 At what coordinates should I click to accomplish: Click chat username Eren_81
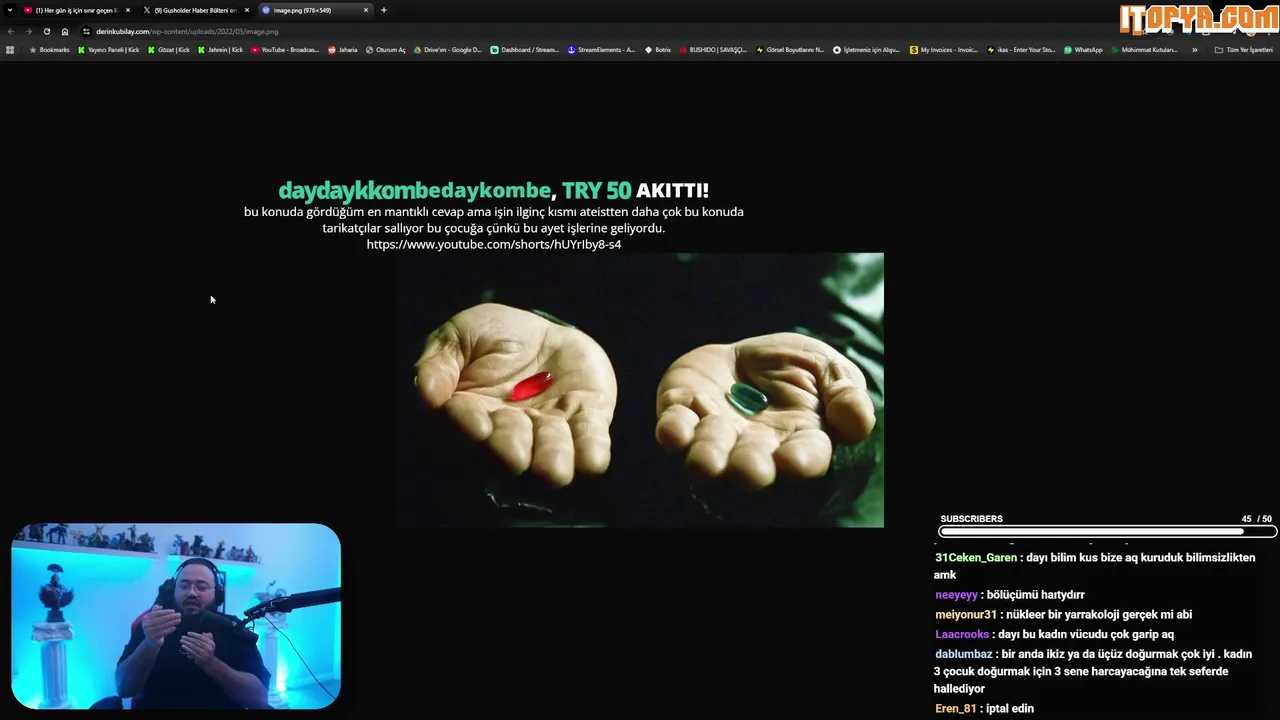point(955,708)
